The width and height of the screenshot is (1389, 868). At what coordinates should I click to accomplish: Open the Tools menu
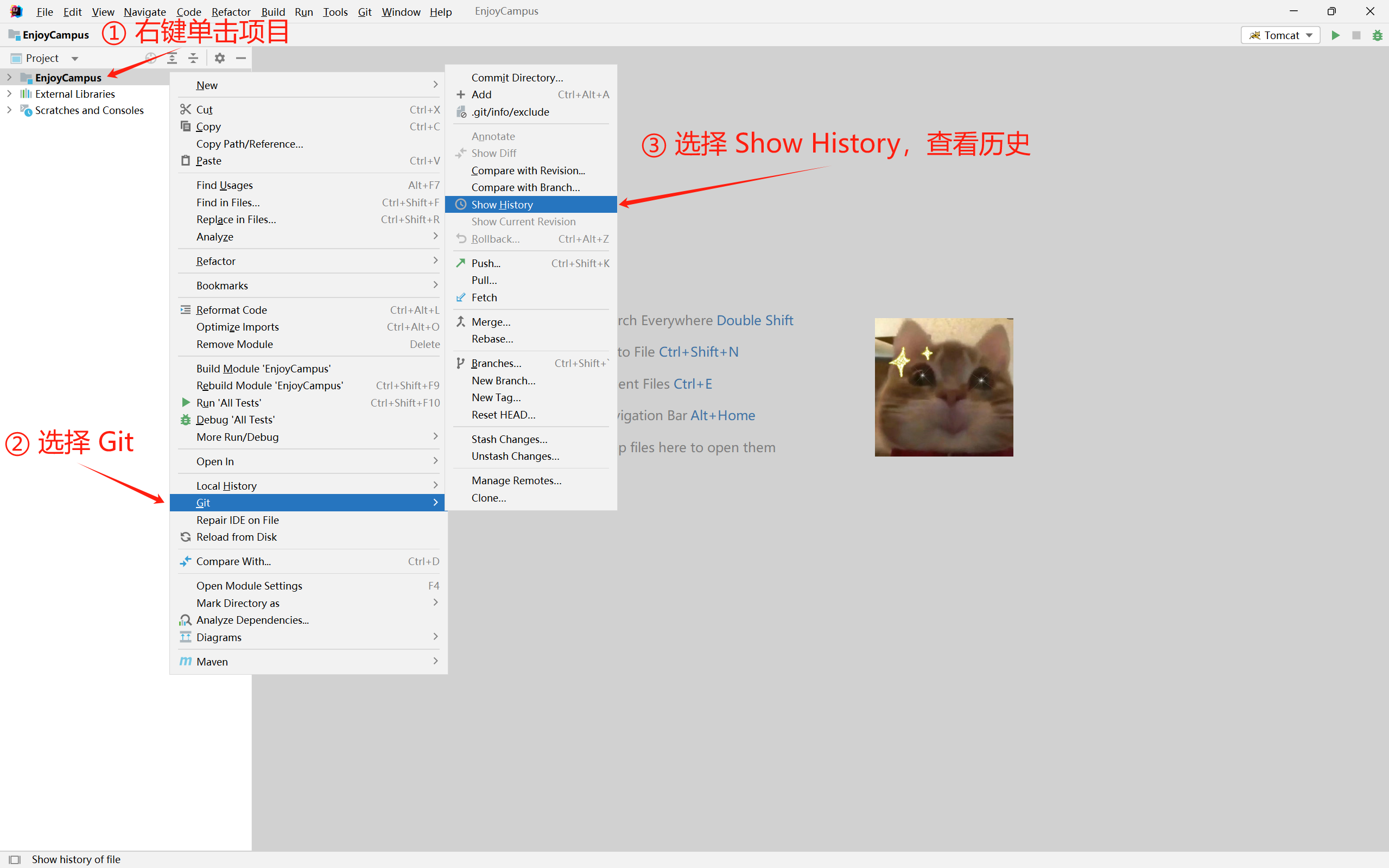click(x=335, y=11)
